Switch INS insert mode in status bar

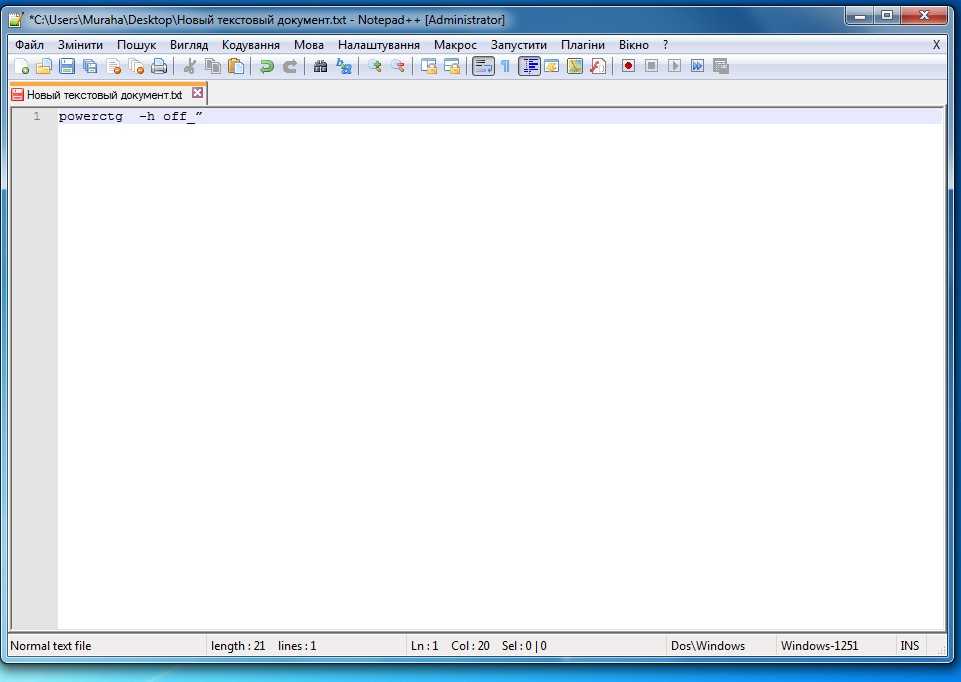click(x=909, y=646)
